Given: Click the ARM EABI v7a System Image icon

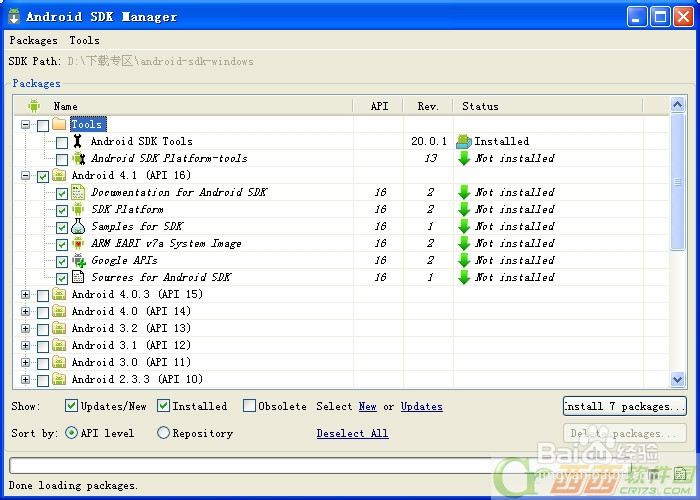Looking at the screenshot, I should point(78,243).
